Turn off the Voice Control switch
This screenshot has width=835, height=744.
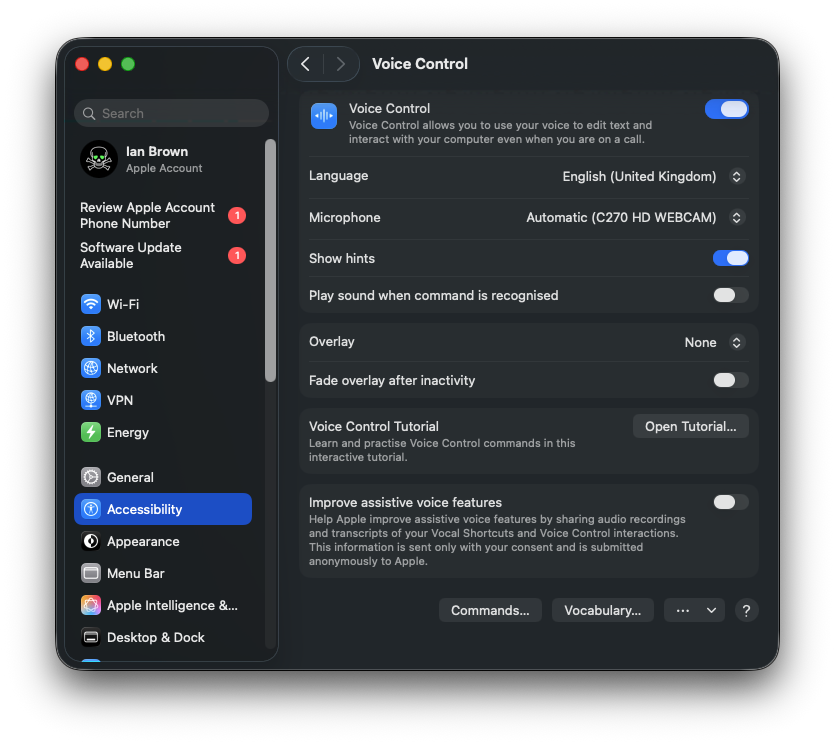pos(726,109)
